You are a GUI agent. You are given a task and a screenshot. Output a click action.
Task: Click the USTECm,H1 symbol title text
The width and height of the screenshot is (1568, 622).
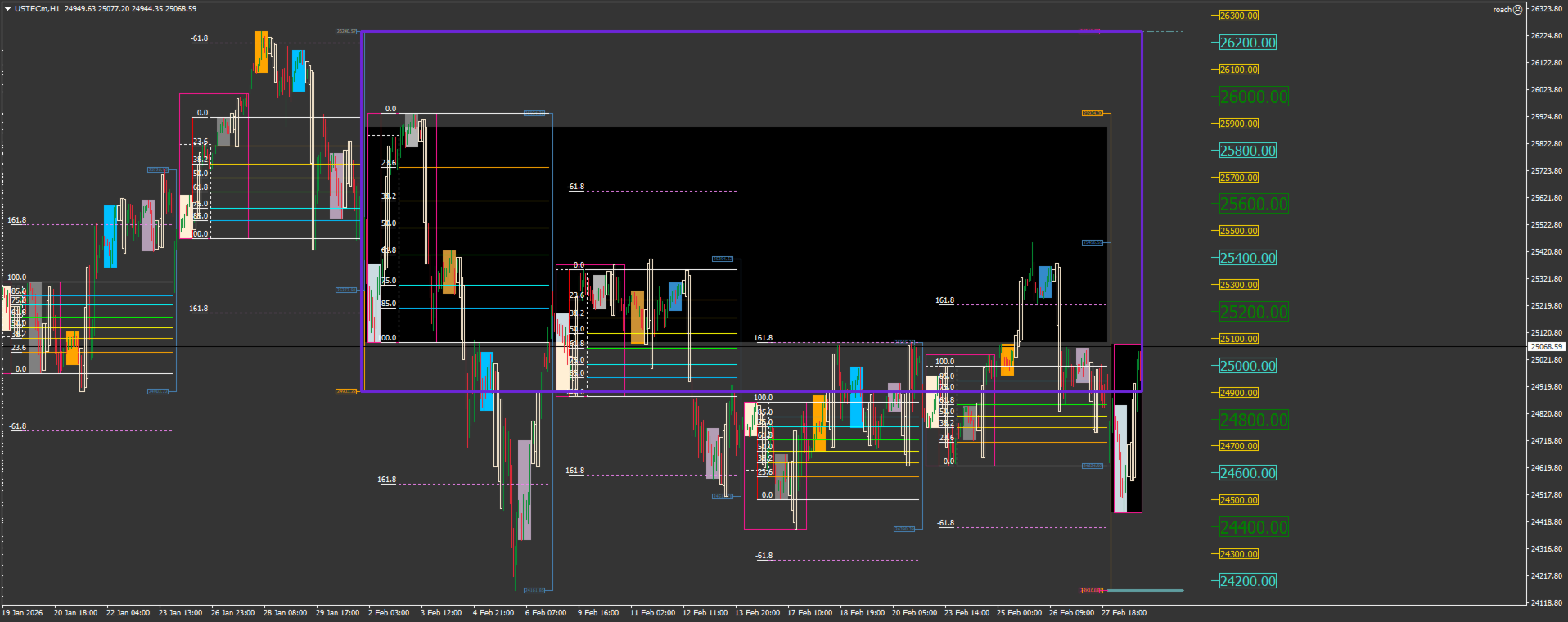[37, 9]
